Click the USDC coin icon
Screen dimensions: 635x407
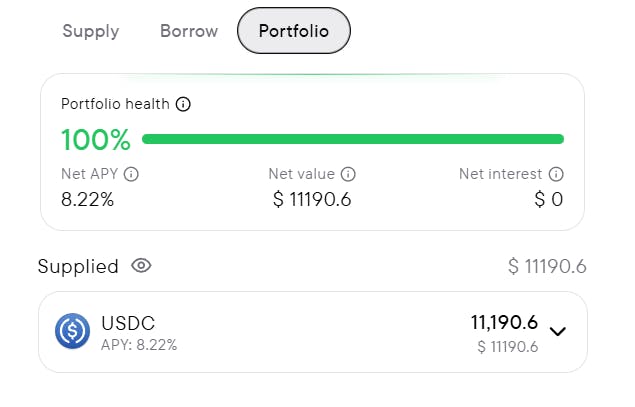pyautogui.click(x=72, y=331)
